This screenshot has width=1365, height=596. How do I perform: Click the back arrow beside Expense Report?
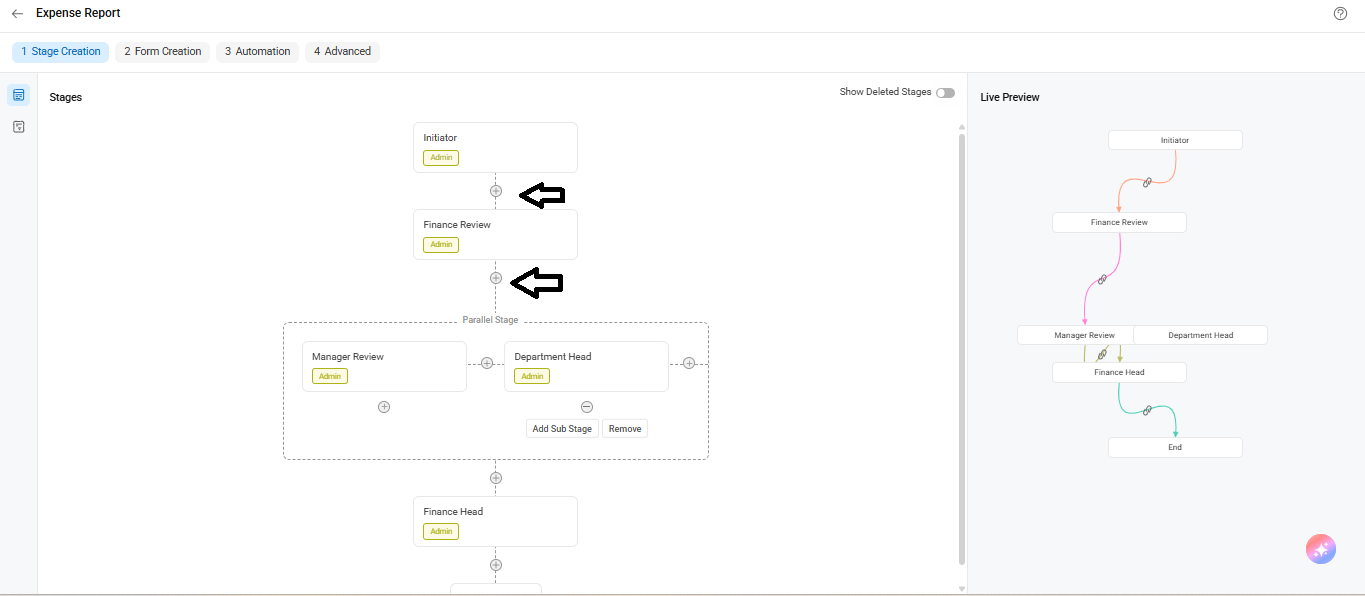[x=17, y=14]
